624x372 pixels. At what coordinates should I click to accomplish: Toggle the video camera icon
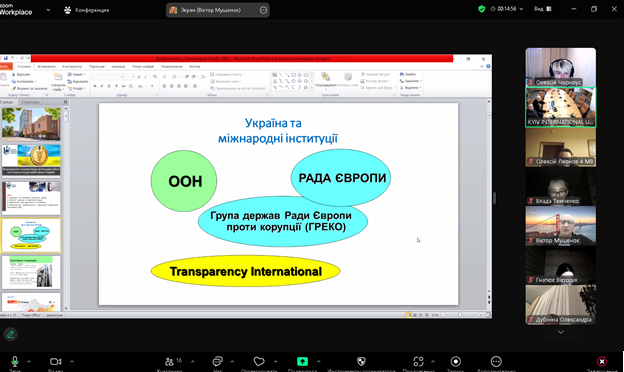pos(55,361)
